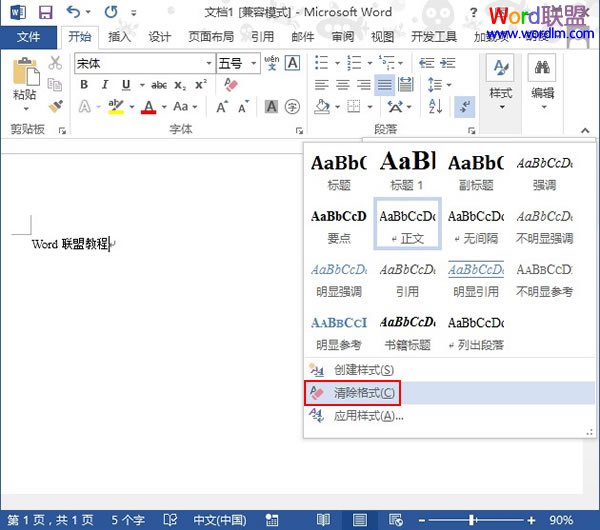Increase font size with the grow A icon

pyautogui.click(x=222, y=107)
